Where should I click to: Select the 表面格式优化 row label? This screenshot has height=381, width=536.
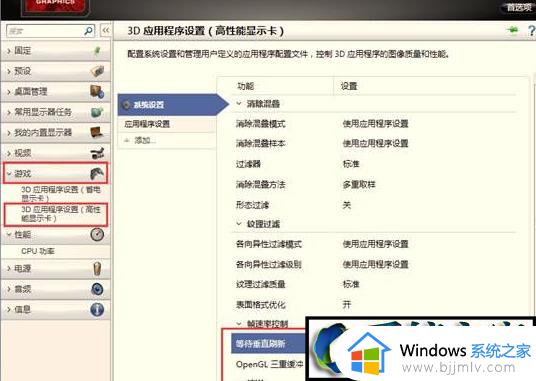(260, 304)
